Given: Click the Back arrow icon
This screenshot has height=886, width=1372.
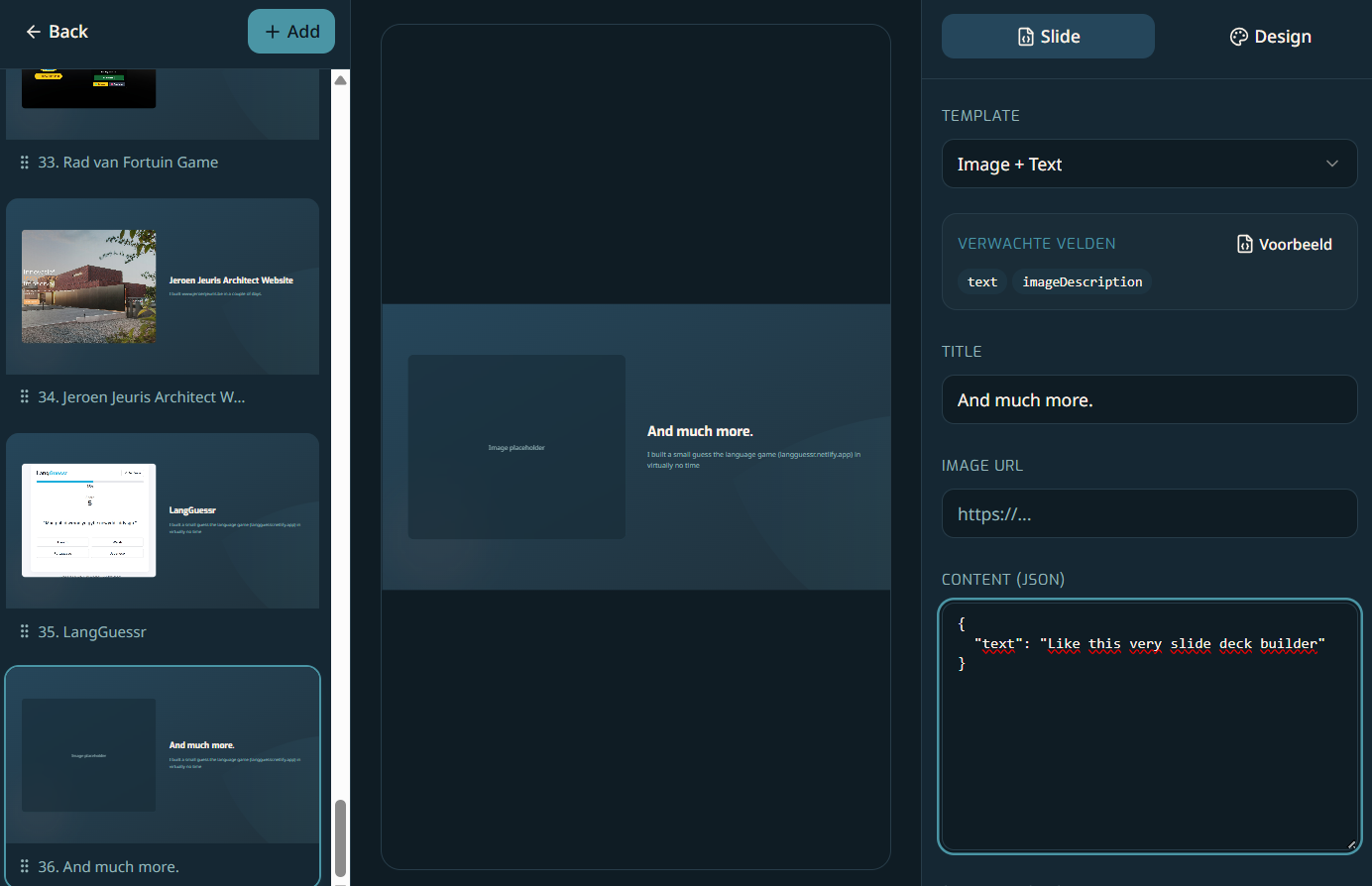Looking at the screenshot, I should pyautogui.click(x=33, y=32).
